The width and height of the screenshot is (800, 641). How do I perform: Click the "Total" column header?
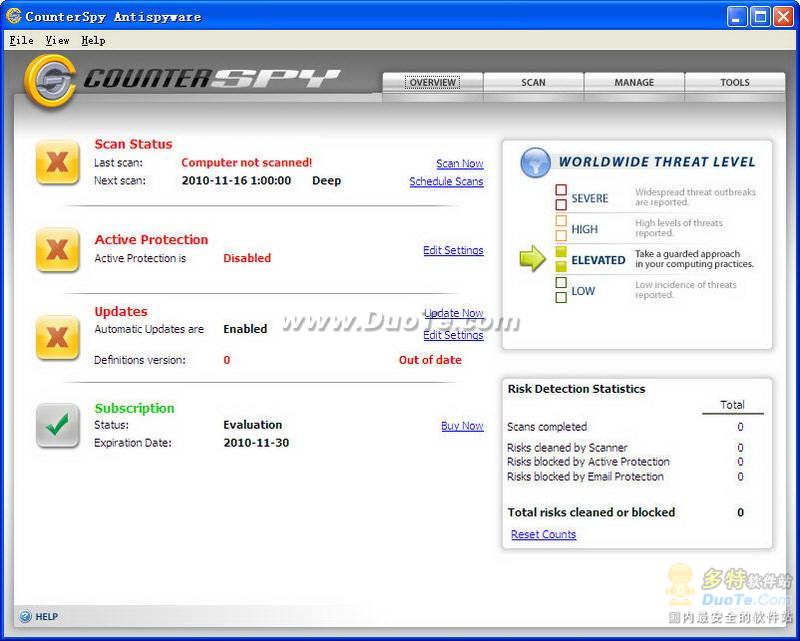732,405
